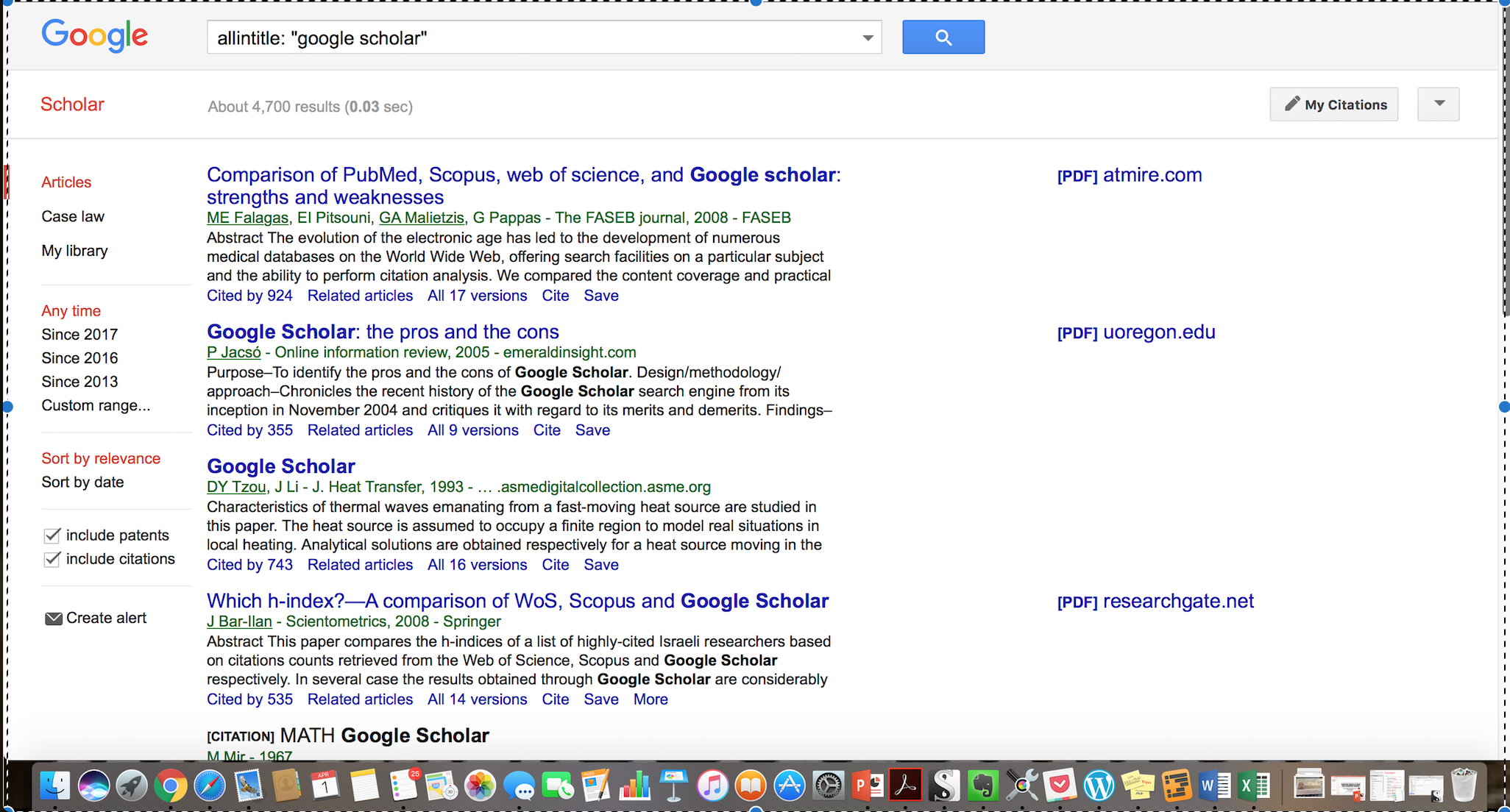
Task: Click the envelope Create alert icon
Action: coord(54,619)
